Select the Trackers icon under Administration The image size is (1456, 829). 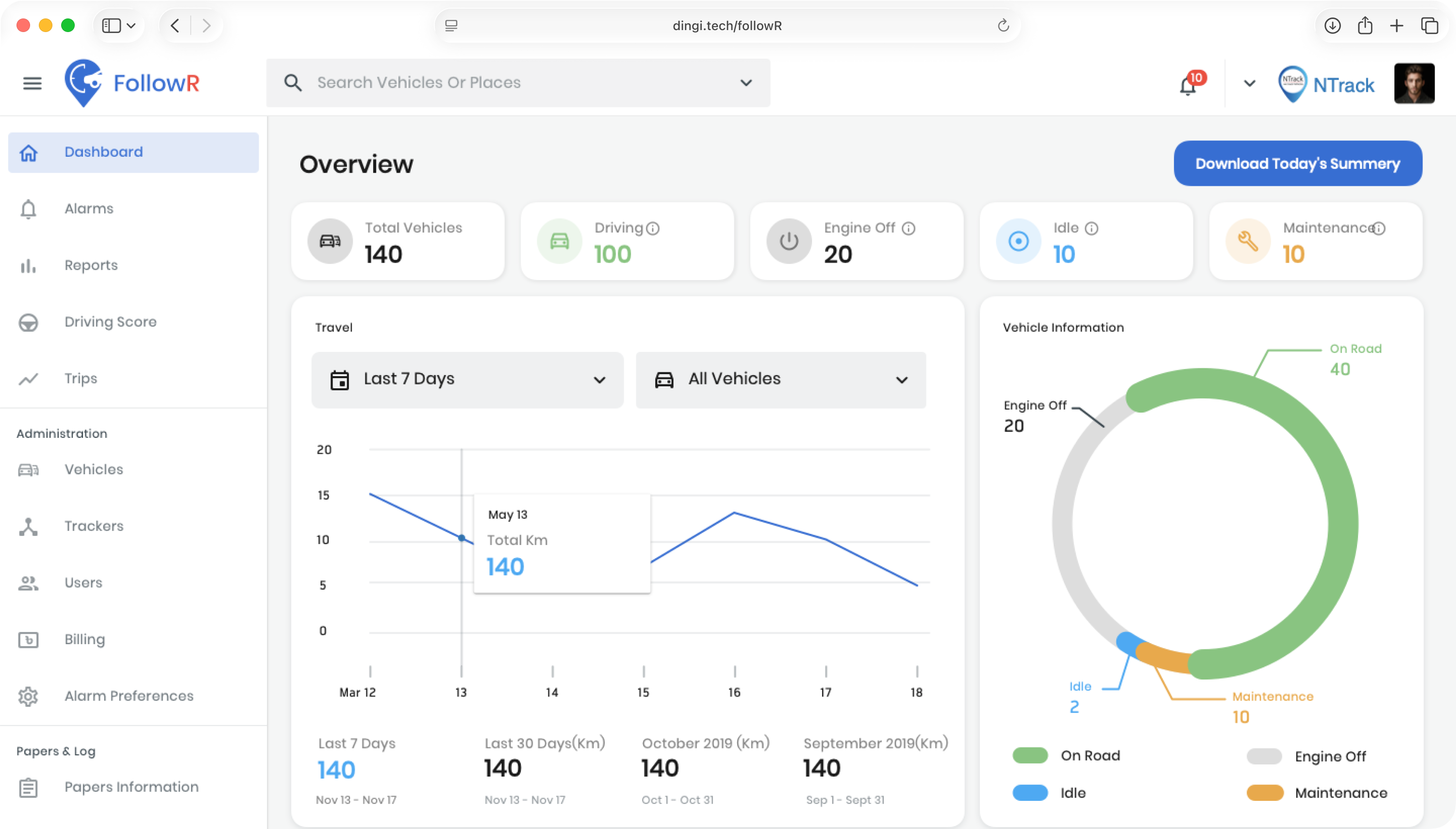pos(28,526)
